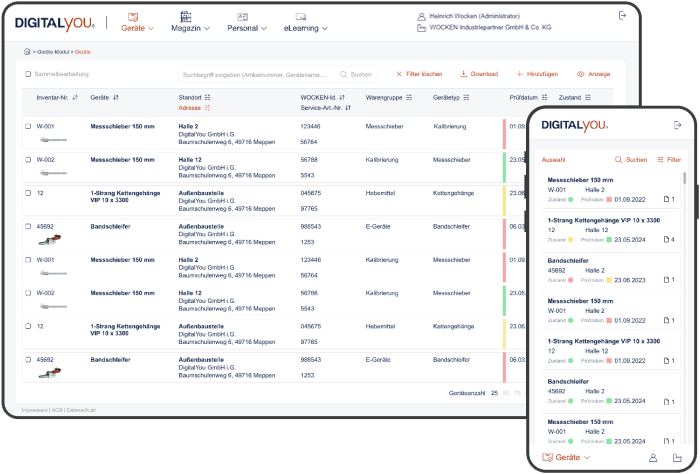
Task: Click the home icon in breadcrumb
Action: (x=28, y=51)
